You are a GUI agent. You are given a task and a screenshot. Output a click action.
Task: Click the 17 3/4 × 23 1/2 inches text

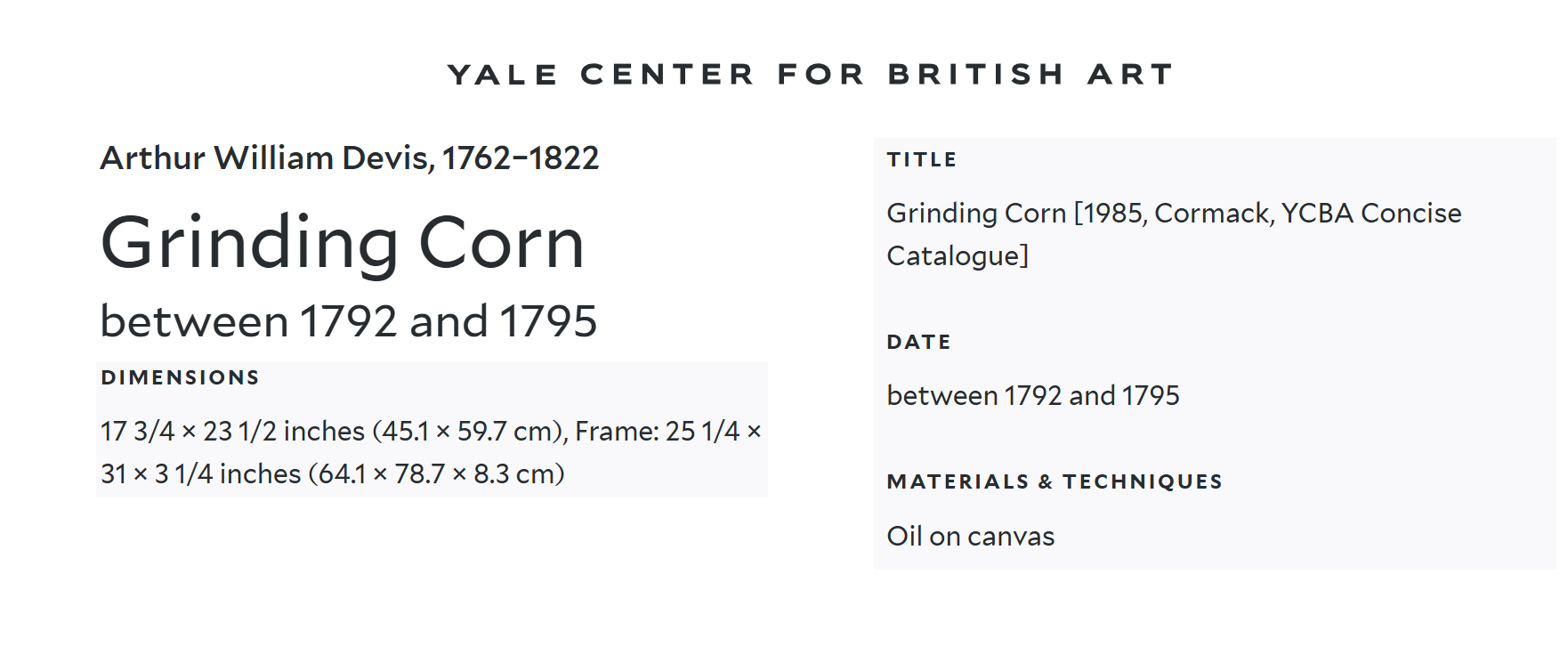[x=232, y=432]
